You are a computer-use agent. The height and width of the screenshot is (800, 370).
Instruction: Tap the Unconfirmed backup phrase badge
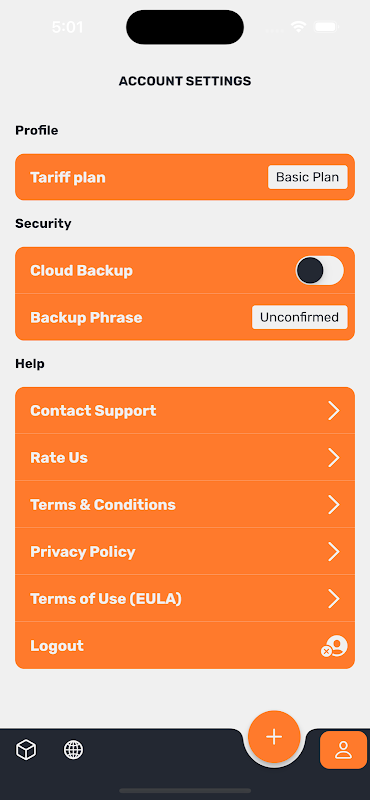tap(300, 317)
